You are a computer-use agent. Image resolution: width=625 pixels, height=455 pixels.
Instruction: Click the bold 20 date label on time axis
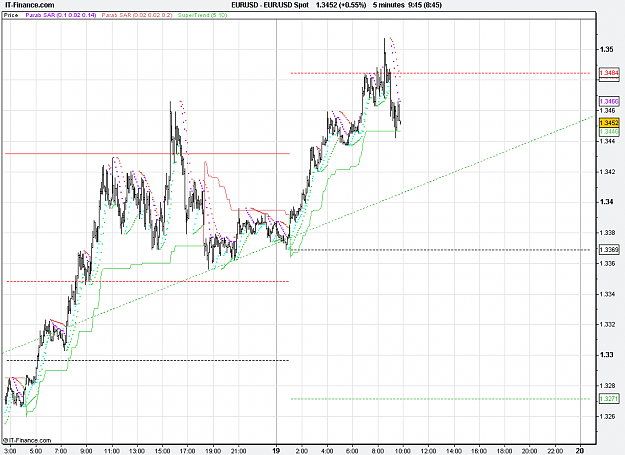[x=580, y=451]
